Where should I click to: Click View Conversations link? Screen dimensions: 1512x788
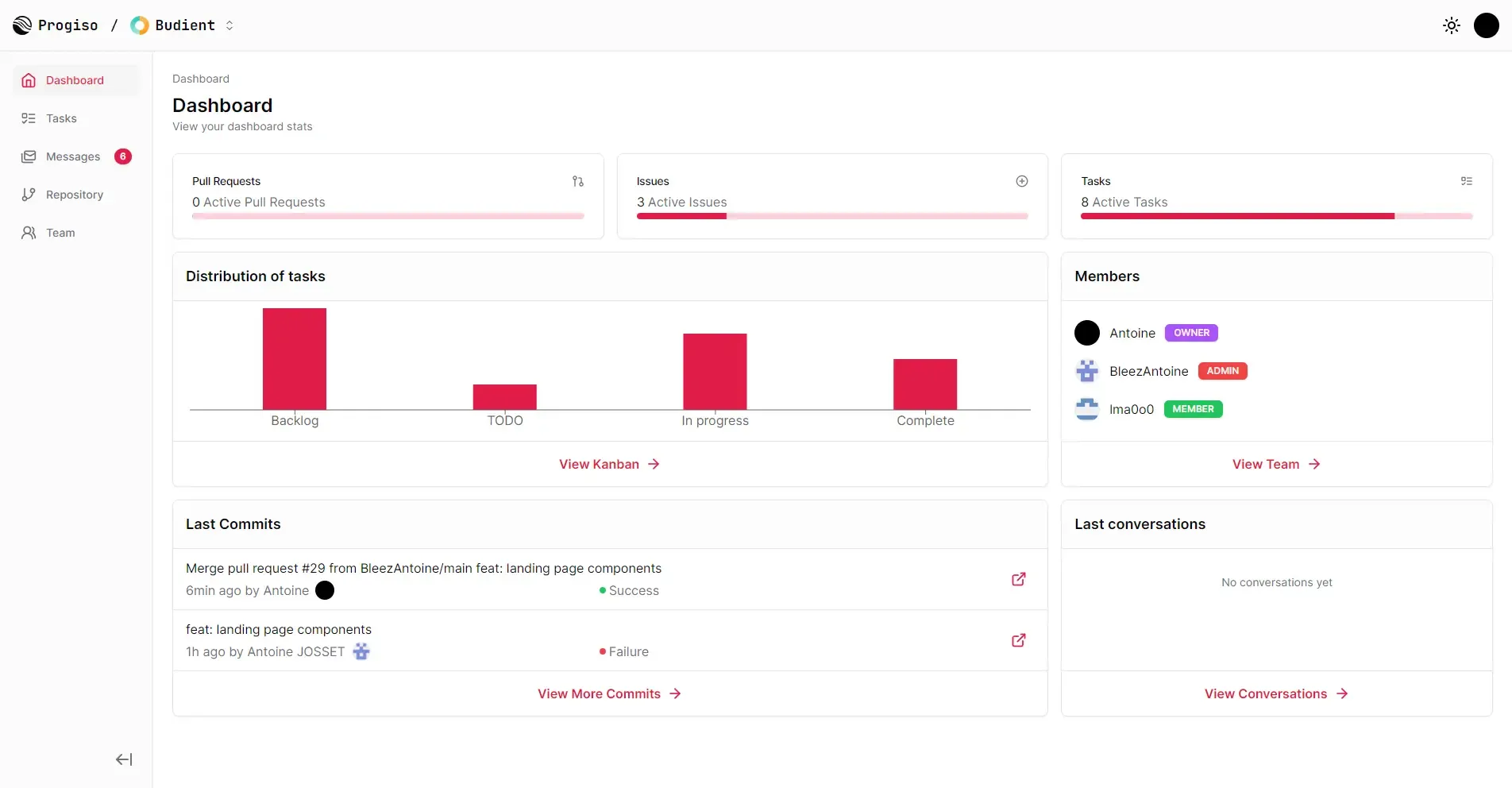point(1275,693)
